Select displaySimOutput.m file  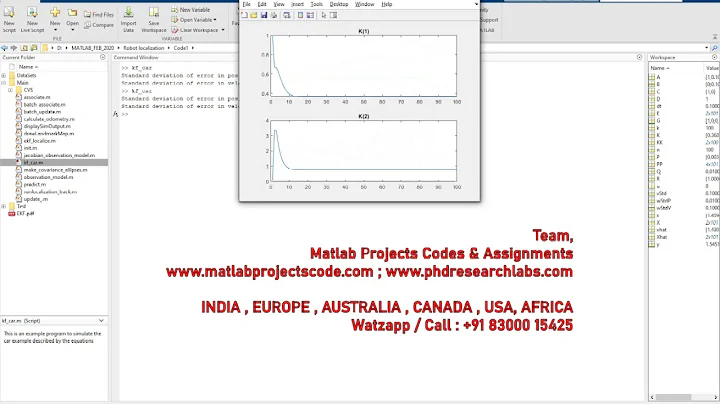47,126
